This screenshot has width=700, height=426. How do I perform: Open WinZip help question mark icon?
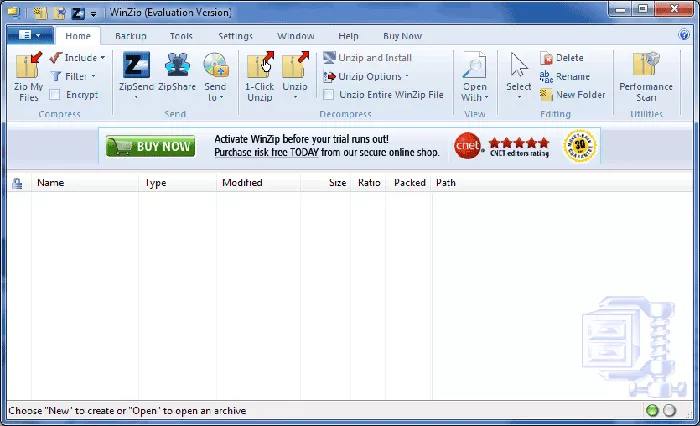point(684,34)
